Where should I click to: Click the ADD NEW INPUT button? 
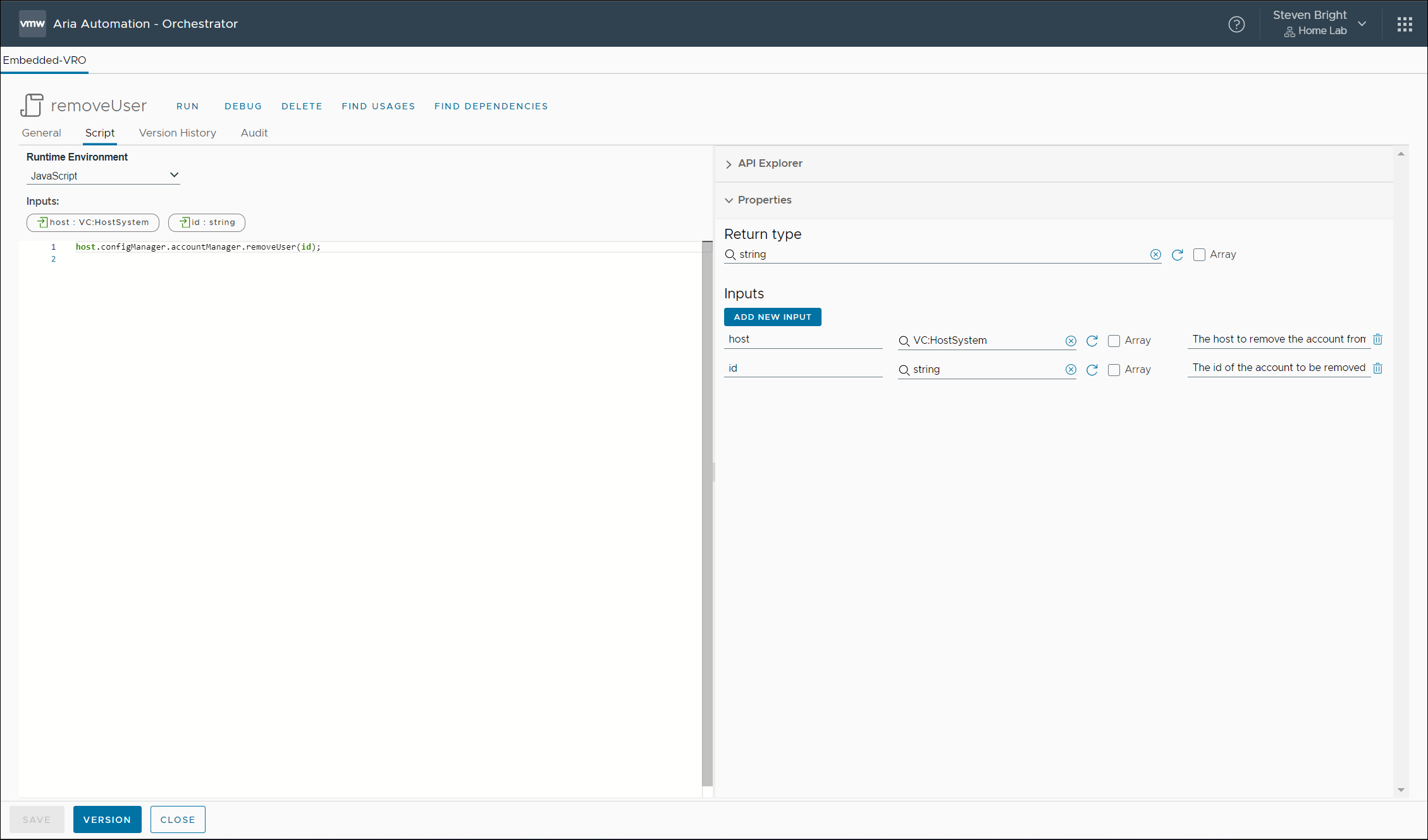(772, 317)
